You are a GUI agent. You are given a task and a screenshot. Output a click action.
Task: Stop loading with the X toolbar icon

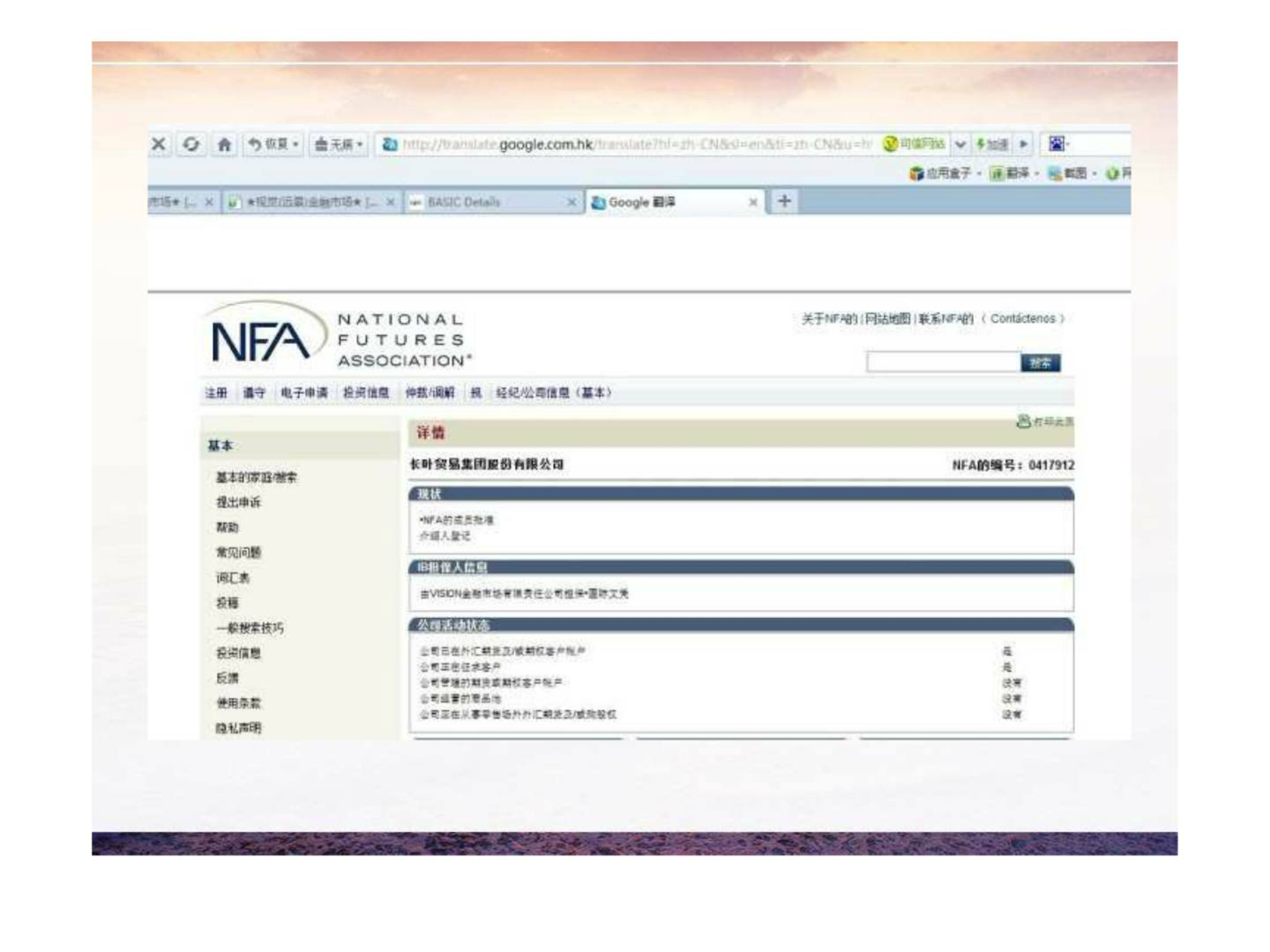point(159,144)
